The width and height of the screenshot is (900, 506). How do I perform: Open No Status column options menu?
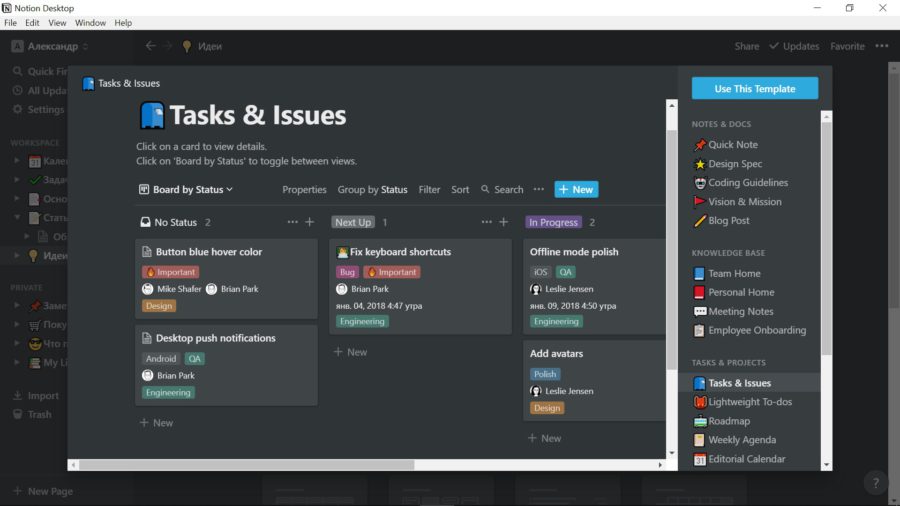[292, 222]
